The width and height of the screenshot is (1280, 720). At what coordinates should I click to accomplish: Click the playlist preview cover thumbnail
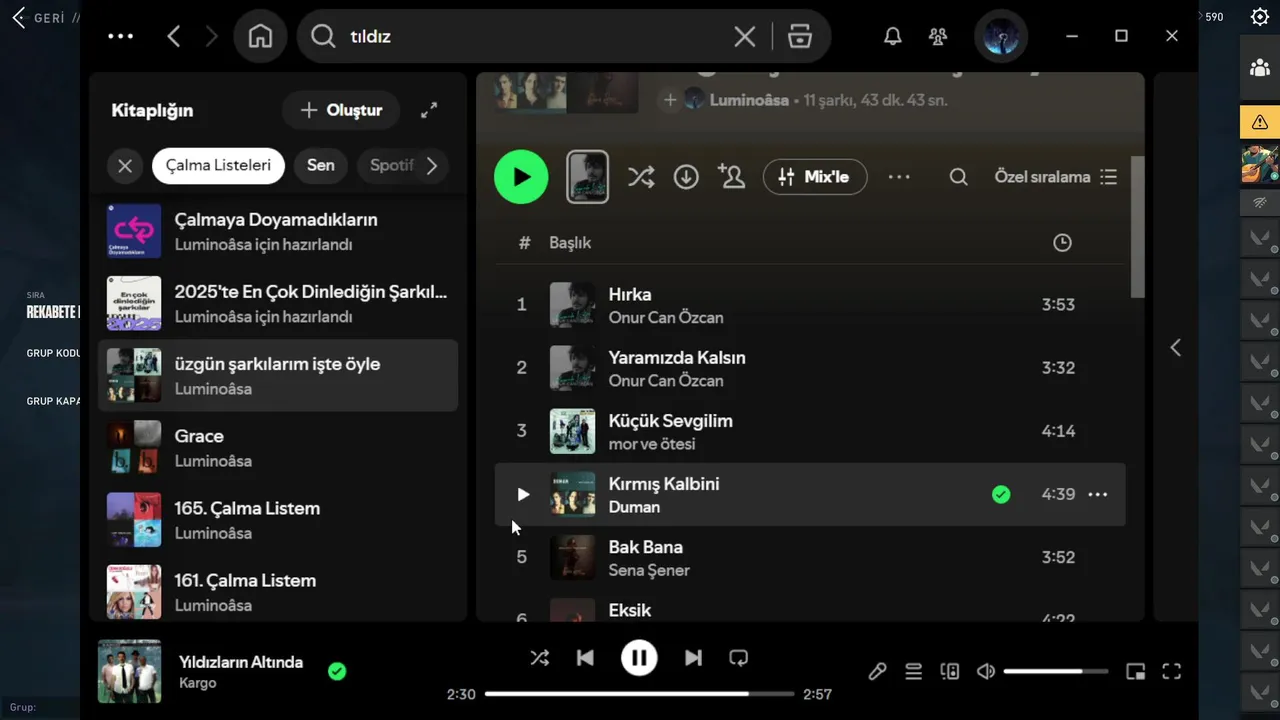point(587,177)
